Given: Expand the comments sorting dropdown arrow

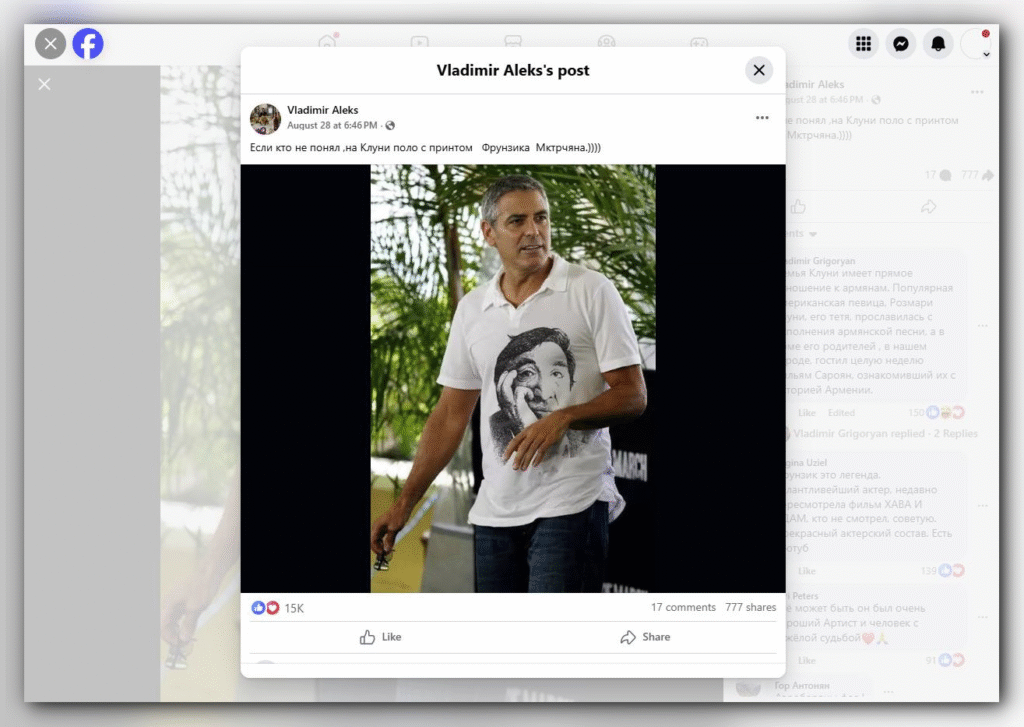Looking at the screenshot, I should point(812,234).
